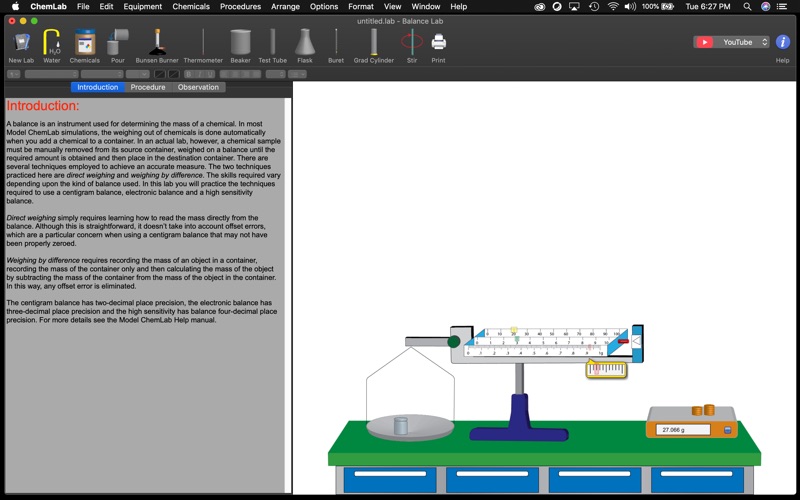
Task: Toggle underline text formatting
Action: pos(210,74)
